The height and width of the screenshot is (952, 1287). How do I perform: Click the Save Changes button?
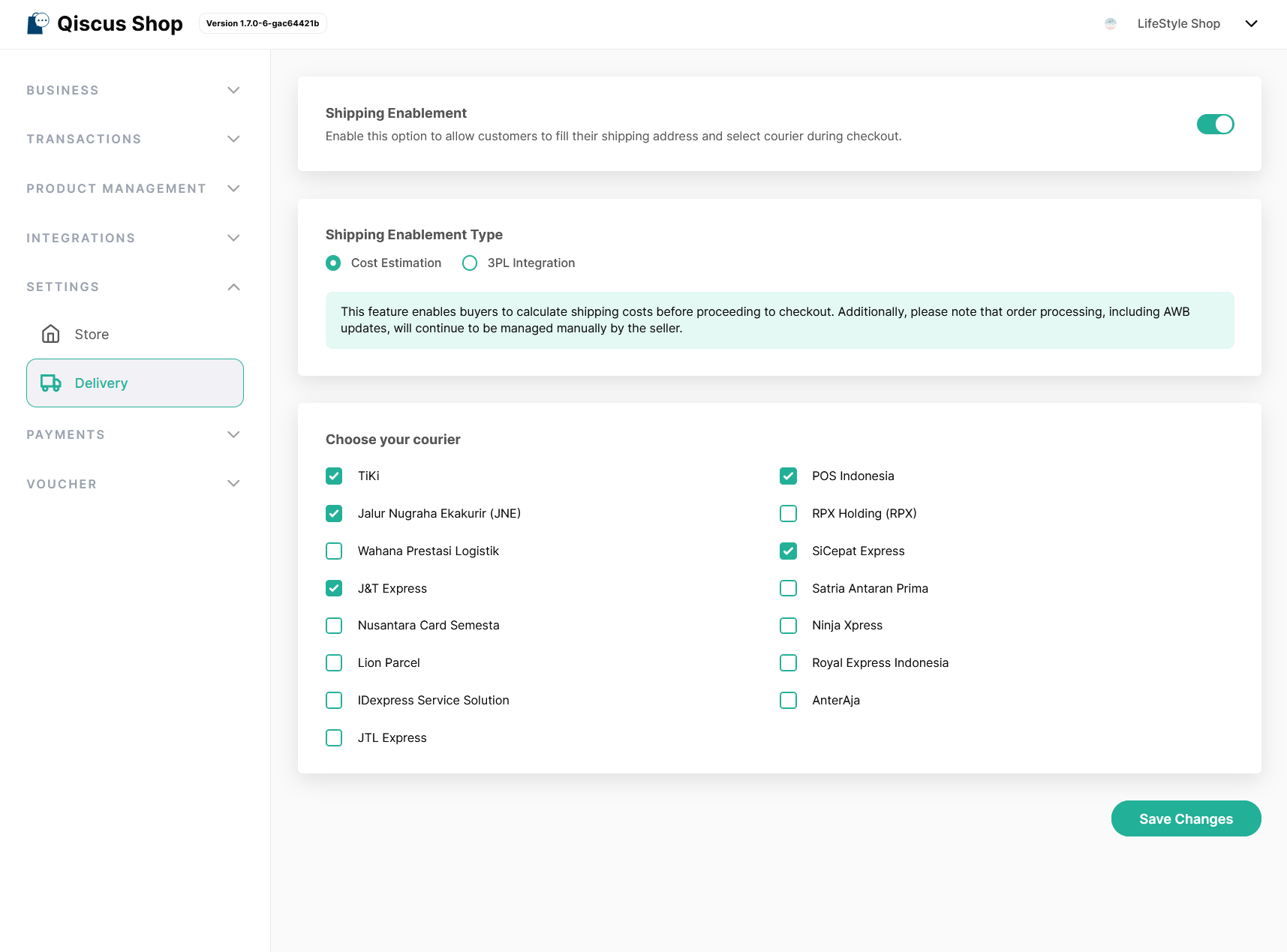1186,818
